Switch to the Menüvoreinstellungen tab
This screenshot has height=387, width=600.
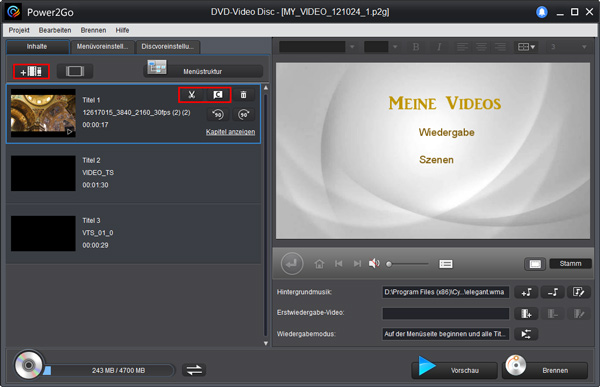(103, 47)
